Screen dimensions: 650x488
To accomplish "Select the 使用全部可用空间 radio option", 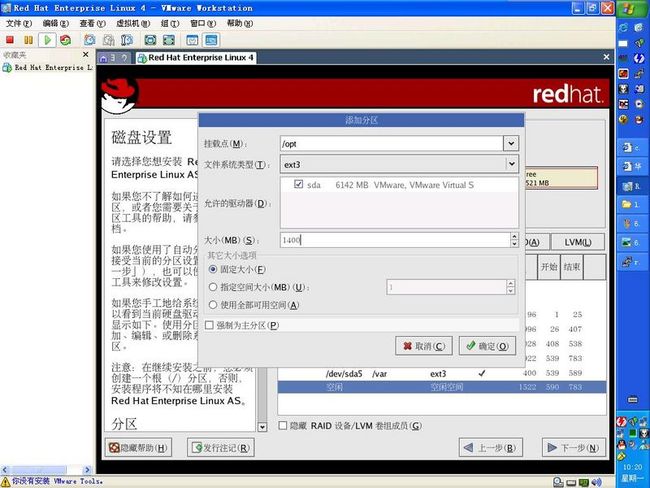I will tap(213, 305).
